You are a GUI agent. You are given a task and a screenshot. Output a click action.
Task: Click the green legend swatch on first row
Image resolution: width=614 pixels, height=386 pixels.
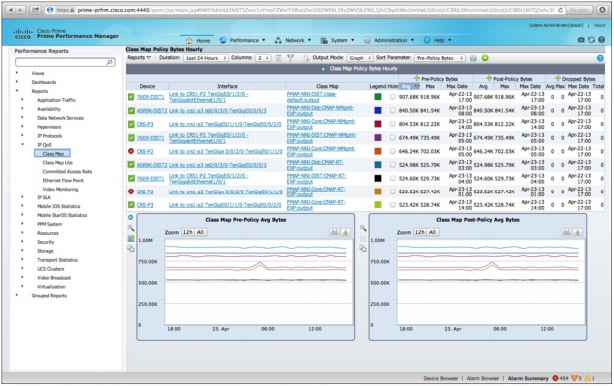coord(378,97)
